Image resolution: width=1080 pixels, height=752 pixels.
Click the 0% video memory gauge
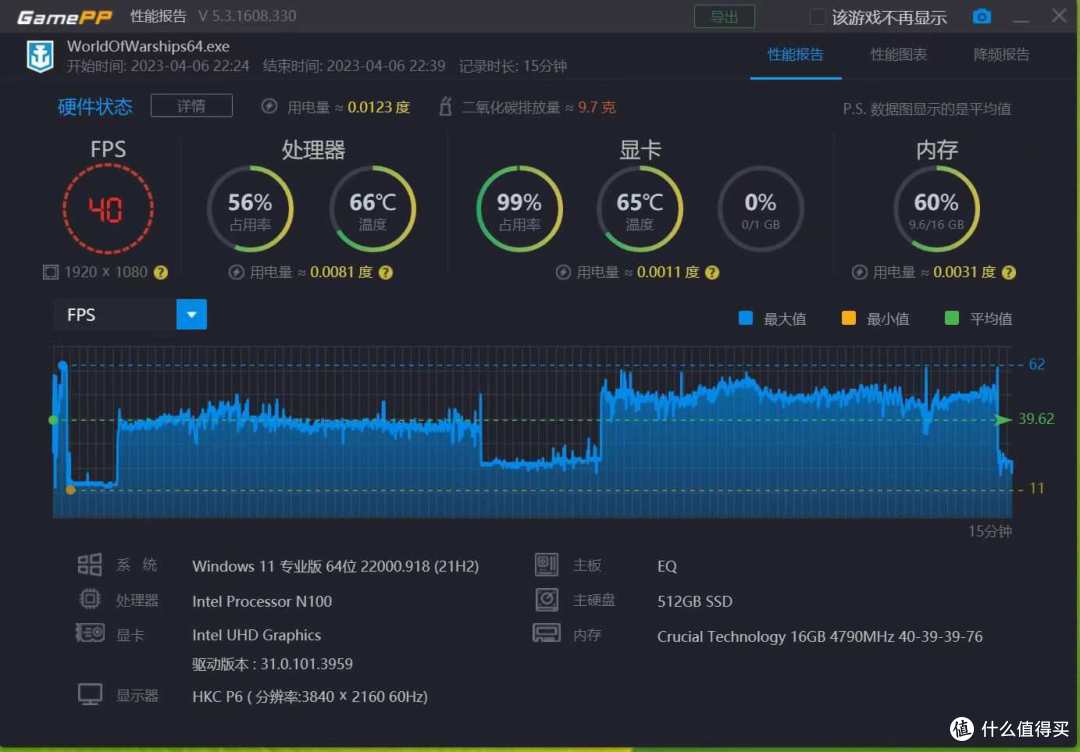[760, 209]
